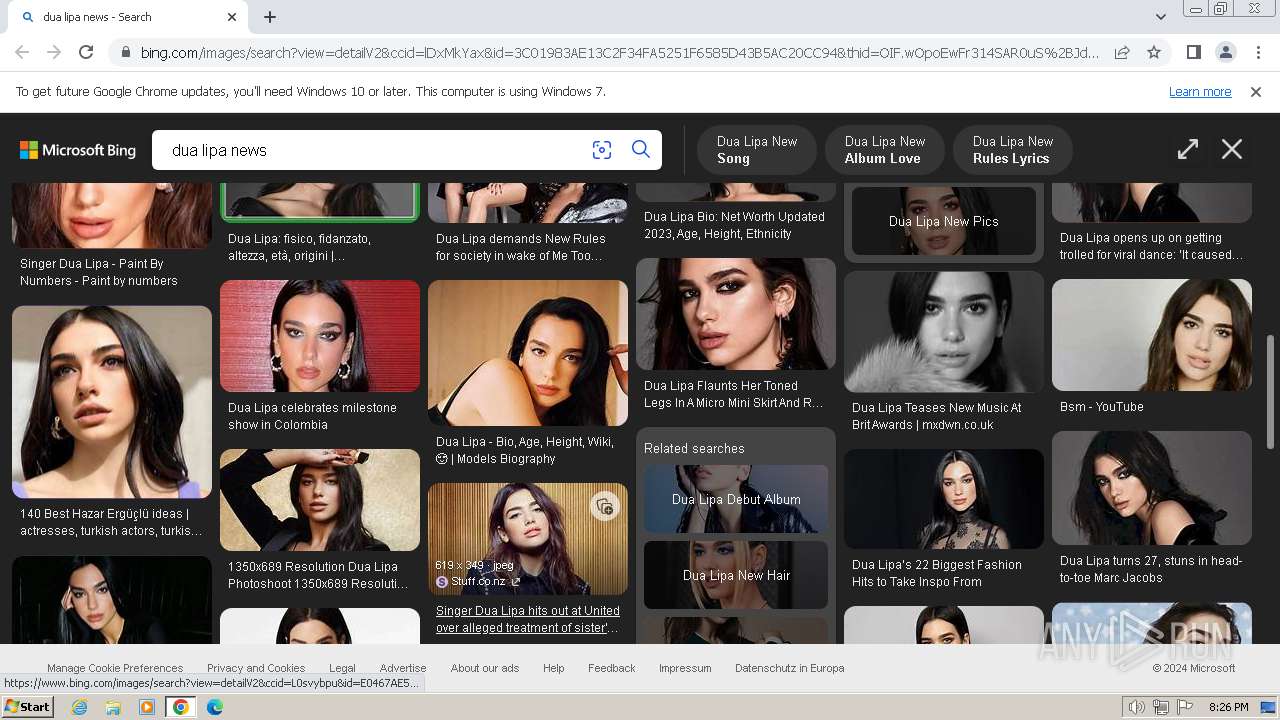Click visual search icon on Stuff.co.nz image
Image resolution: width=1280 pixels, height=720 pixels.
coord(604,507)
